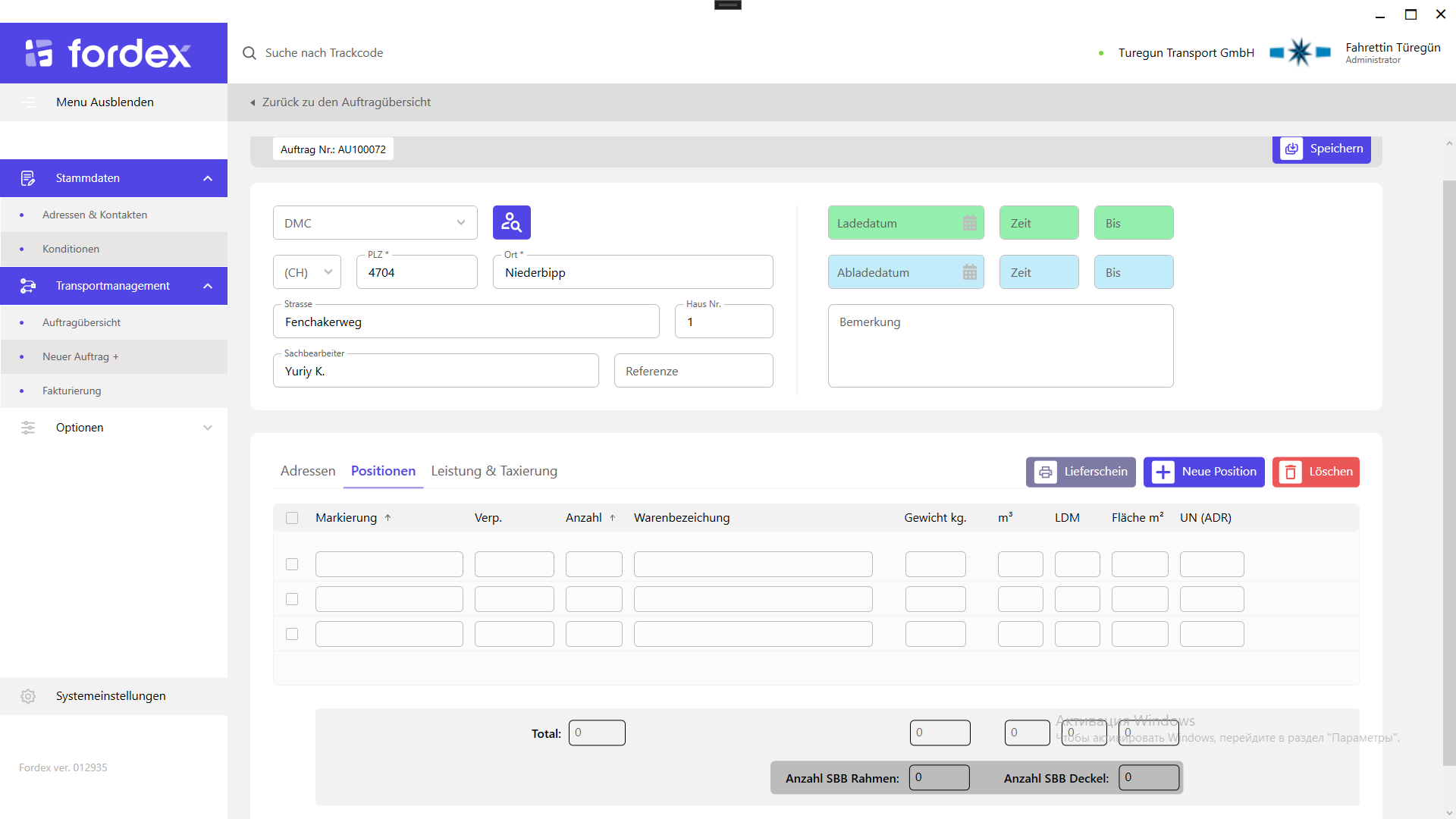Toggle the select-all checkbox in table header
1456x819 pixels.
[292, 518]
